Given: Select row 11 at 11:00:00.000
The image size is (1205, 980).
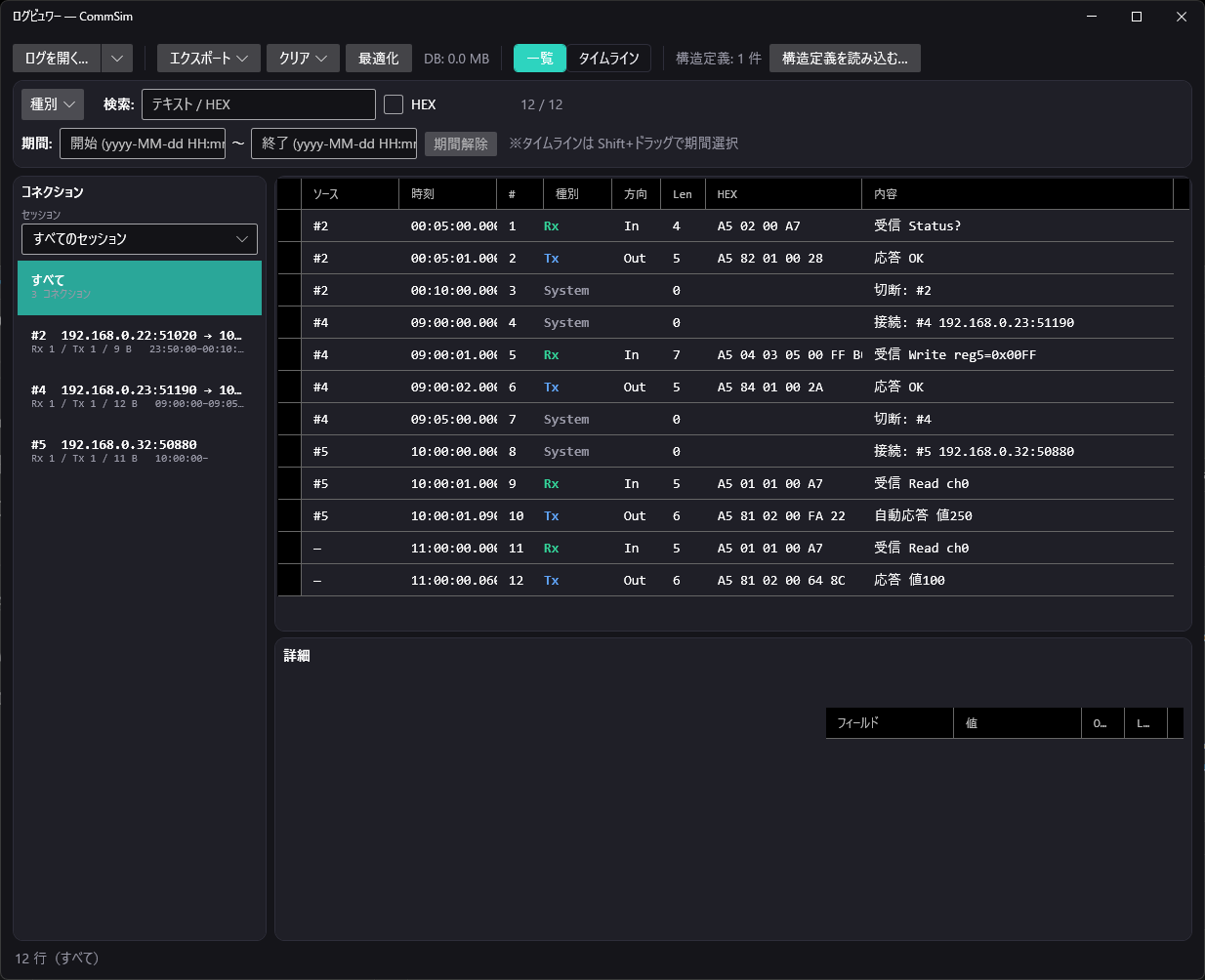Looking at the screenshot, I should [726, 548].
